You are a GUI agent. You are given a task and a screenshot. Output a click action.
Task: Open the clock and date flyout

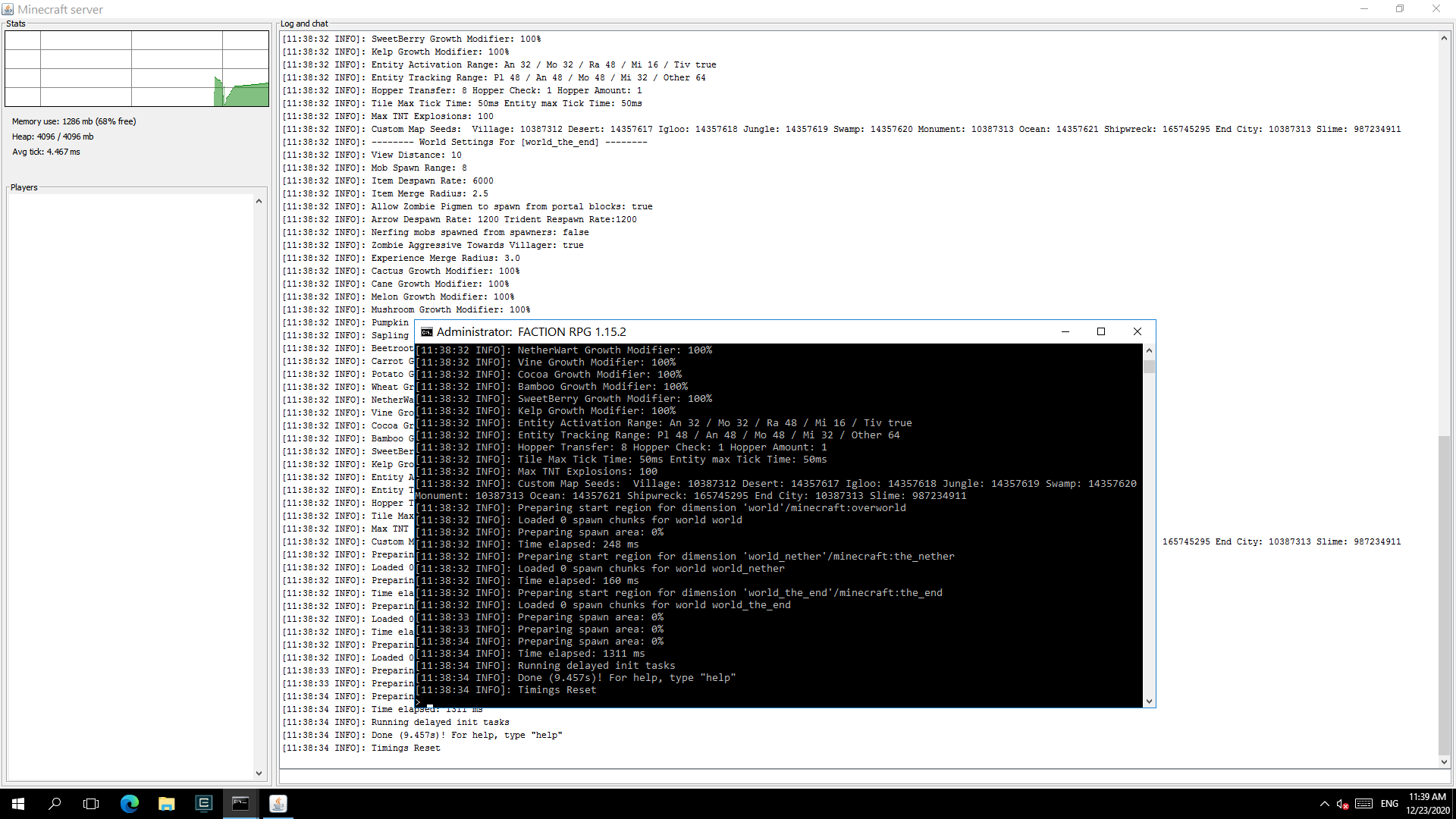coord(1427,804)
